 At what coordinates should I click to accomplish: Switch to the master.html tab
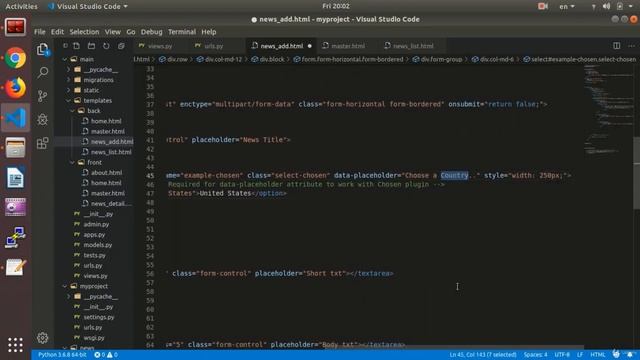click(x=348, y=46)
